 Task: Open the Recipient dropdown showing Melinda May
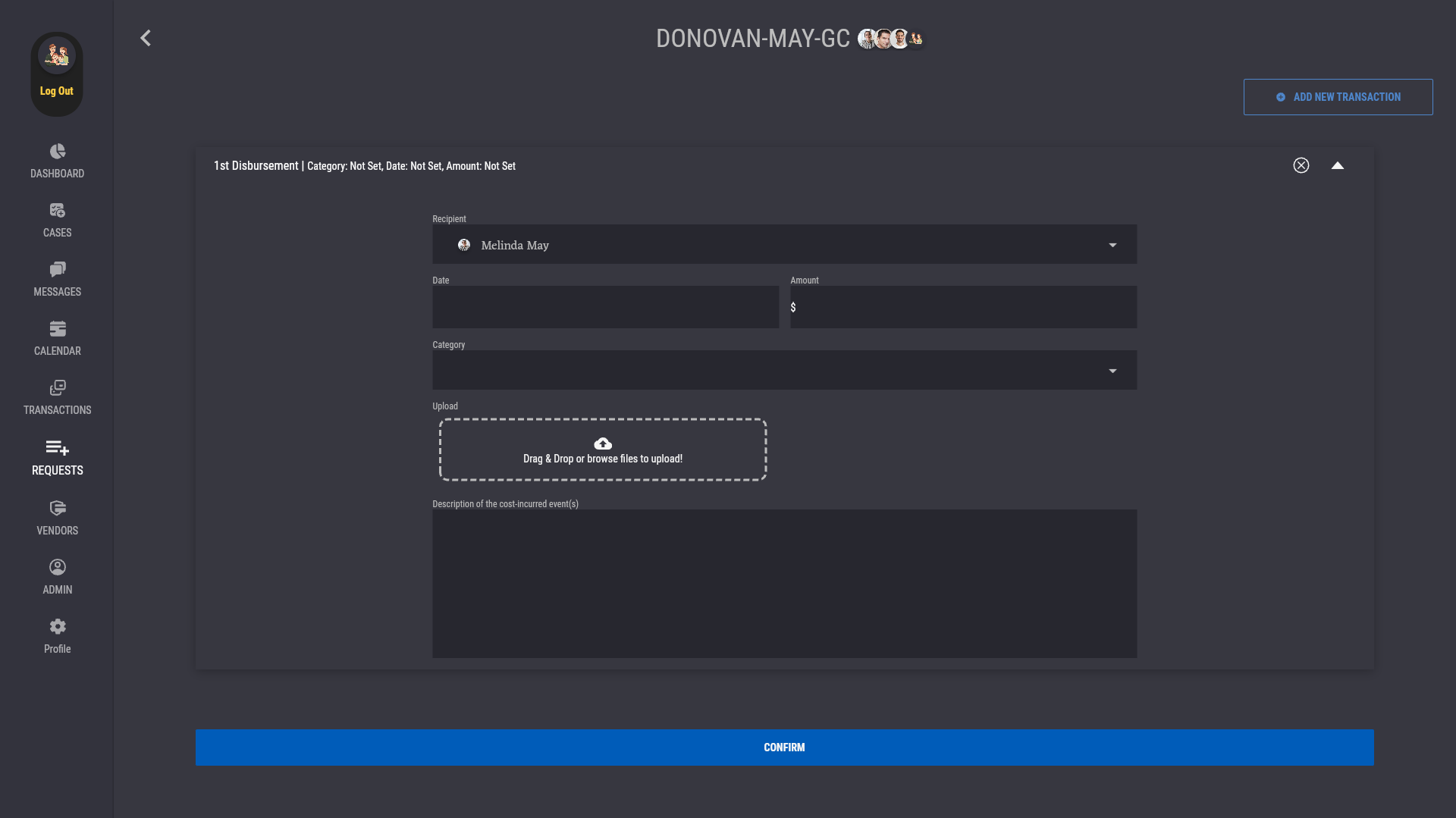(784, 245)
